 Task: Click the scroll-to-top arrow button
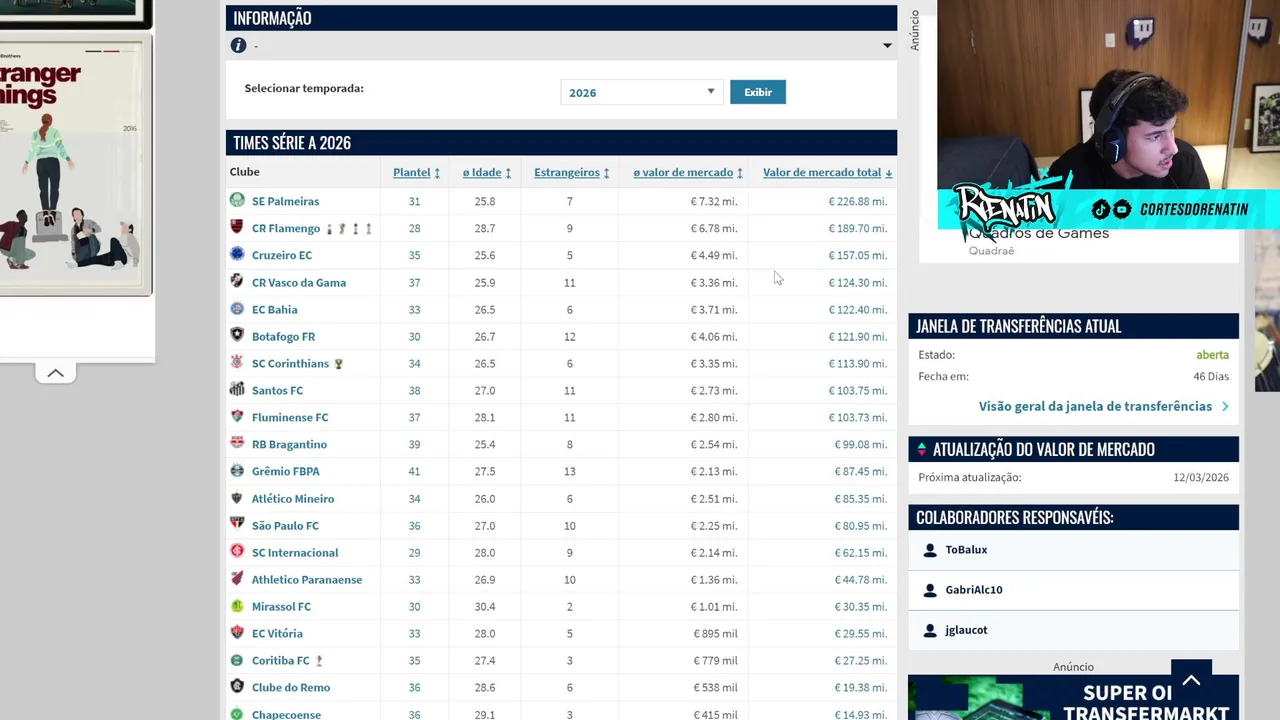click(x=1191, y=680)
